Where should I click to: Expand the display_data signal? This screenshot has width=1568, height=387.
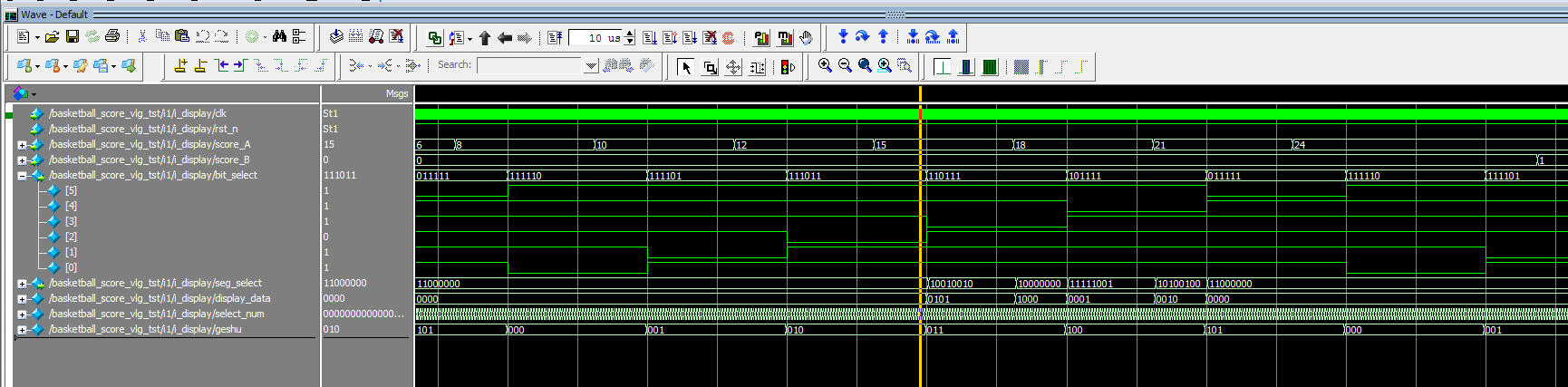[x=22, y=299]
